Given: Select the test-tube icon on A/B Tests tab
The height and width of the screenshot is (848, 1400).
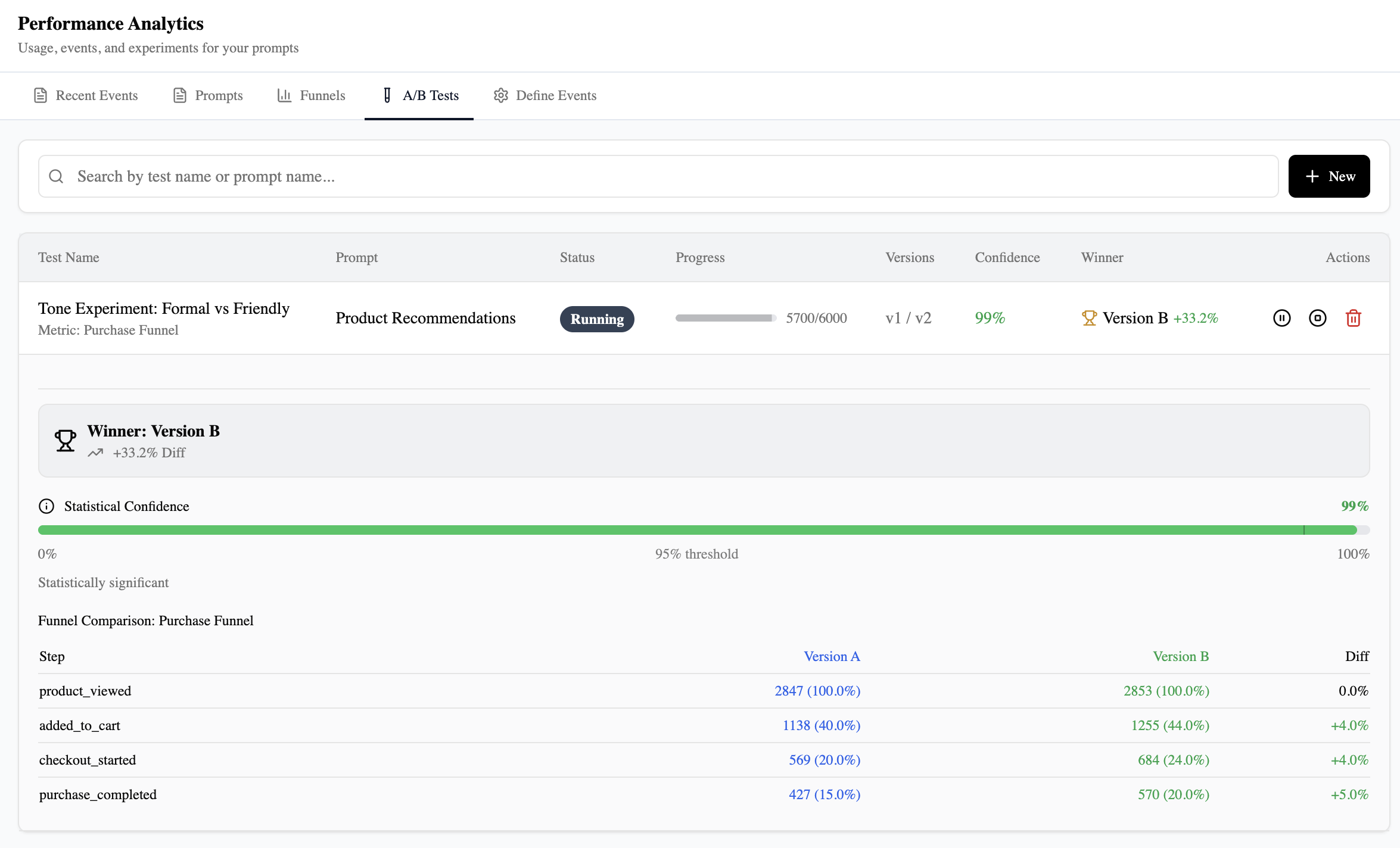Looking at the screenshot, I should coord(387,95).
